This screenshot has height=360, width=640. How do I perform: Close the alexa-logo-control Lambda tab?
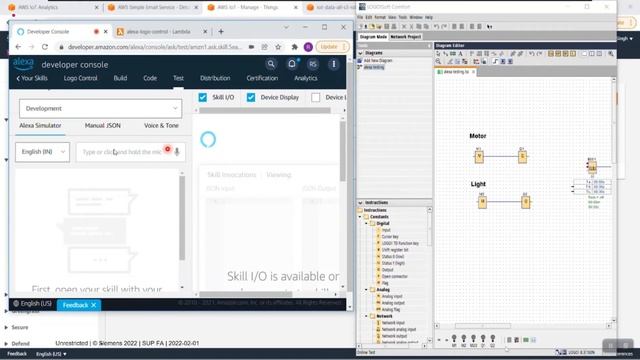(x=205, y=31)
